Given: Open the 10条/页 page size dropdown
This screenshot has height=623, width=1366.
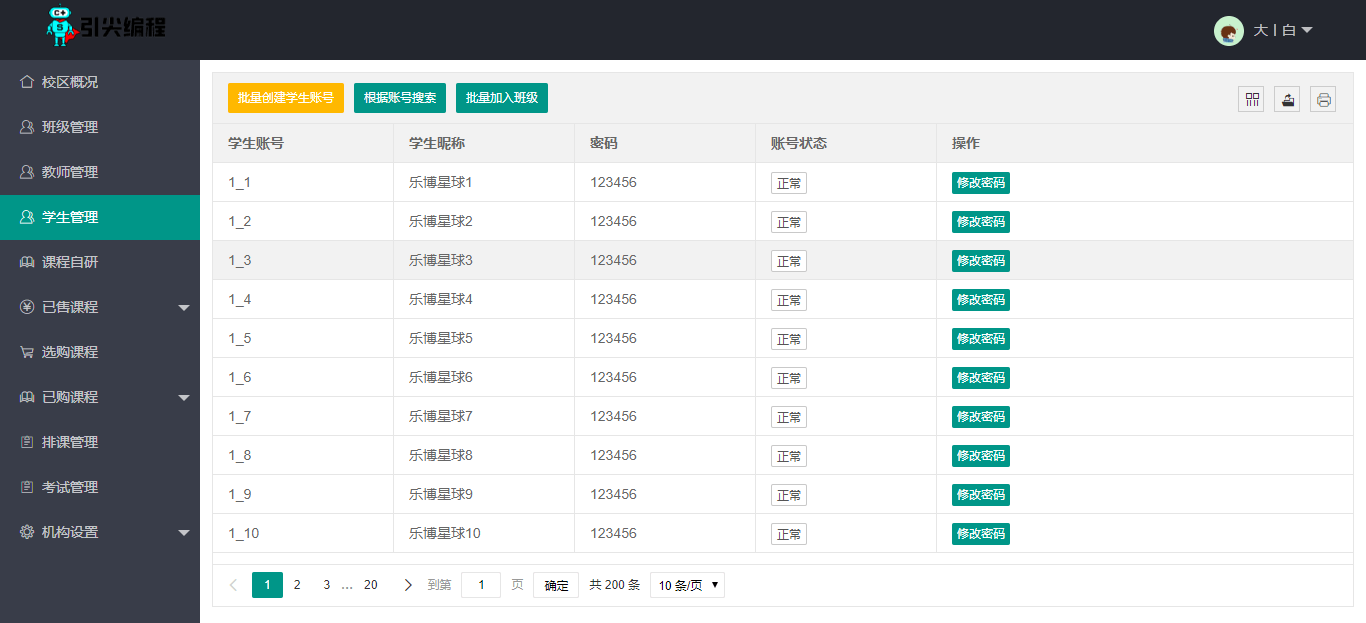Looking at the screenshot, I should (687, 586).
